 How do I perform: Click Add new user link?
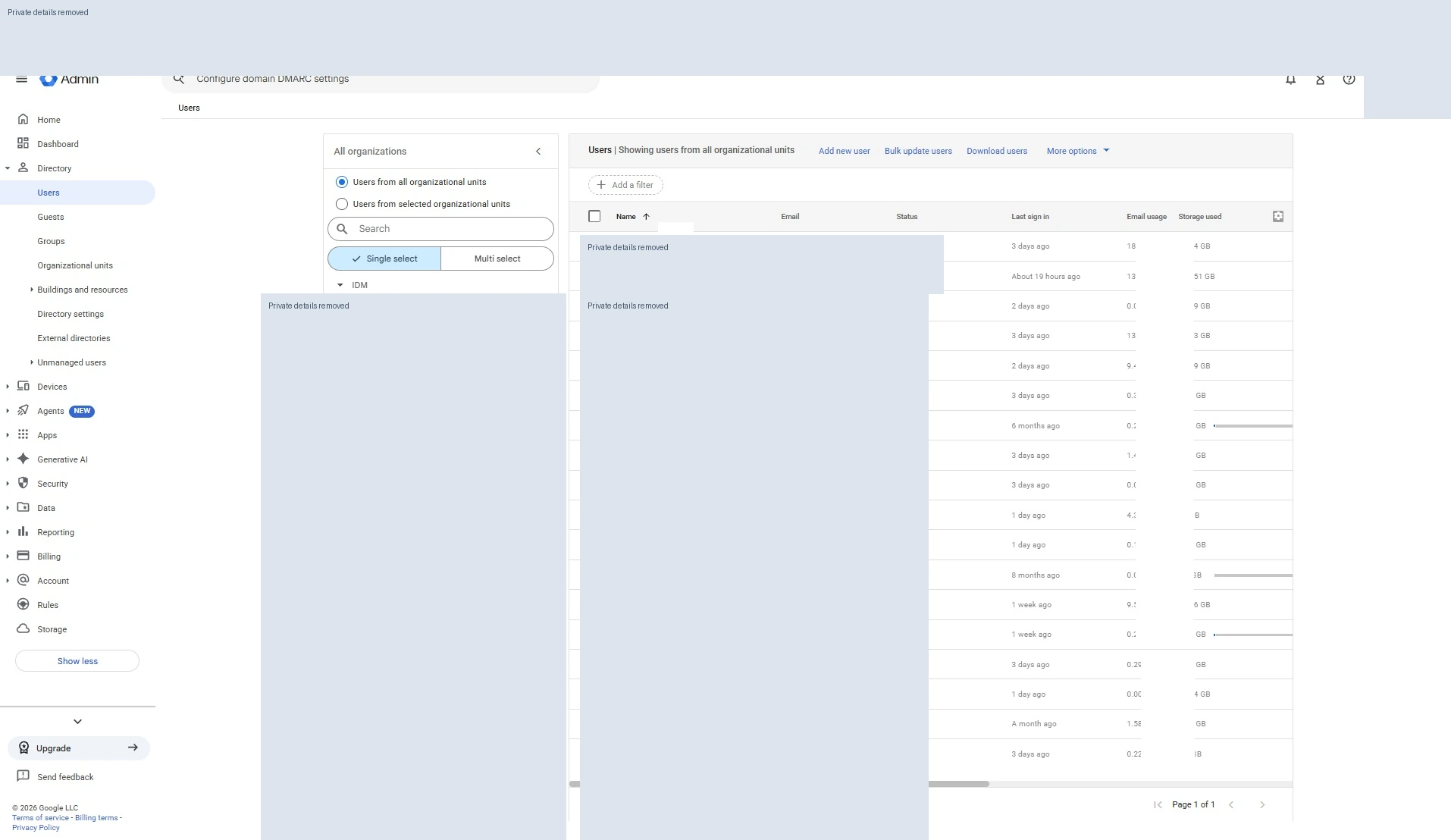click(844, 151)
